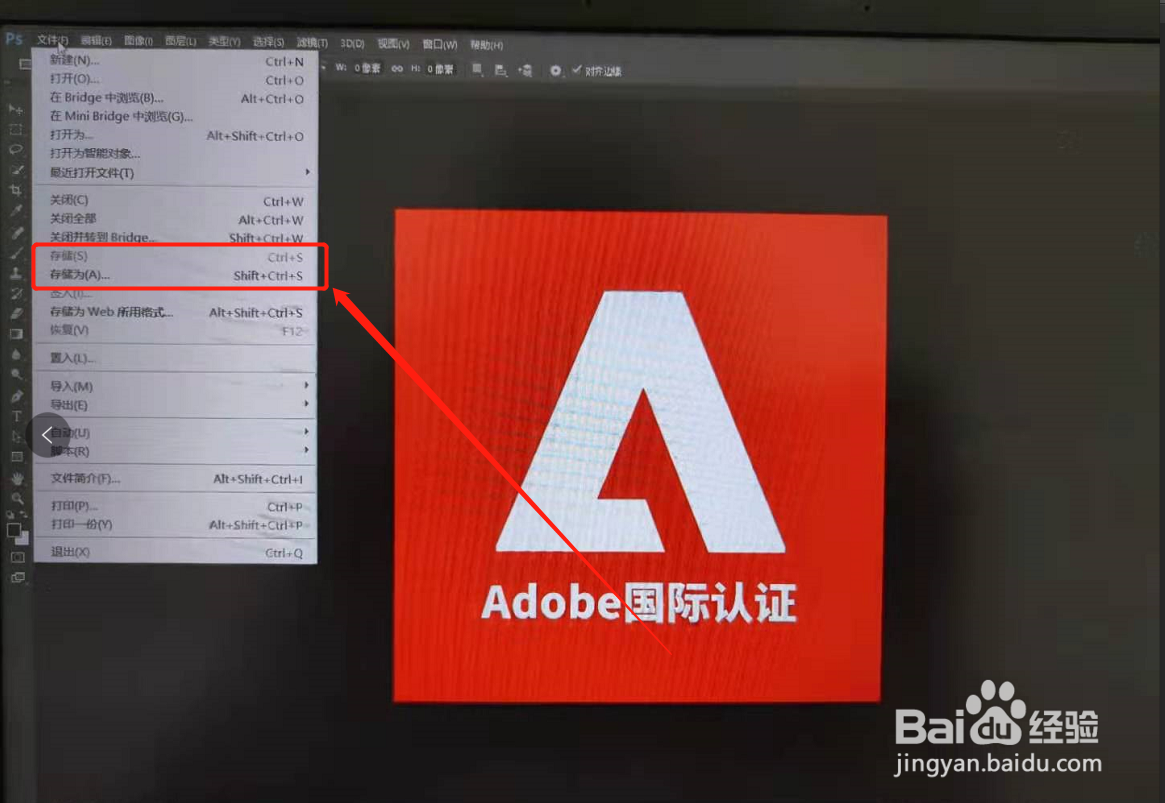Select the Eraser tool
Image resolution: width=1165 pixels, height=803 pixels.
pyautogui.click(x=16, y=313)
